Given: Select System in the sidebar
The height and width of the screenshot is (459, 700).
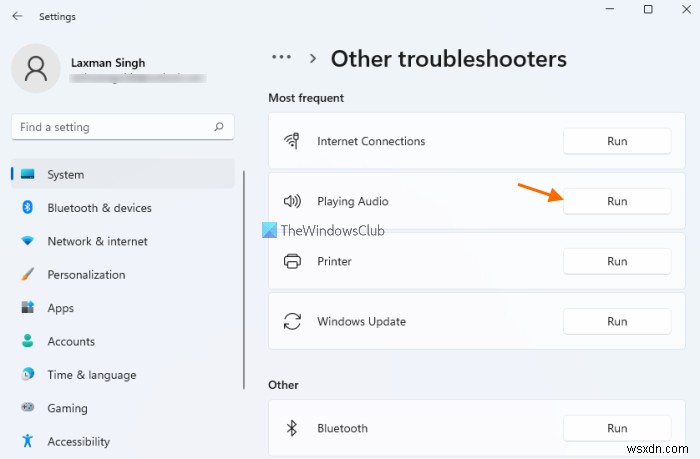Looking at the screenshot, I should tap(66, 174).
